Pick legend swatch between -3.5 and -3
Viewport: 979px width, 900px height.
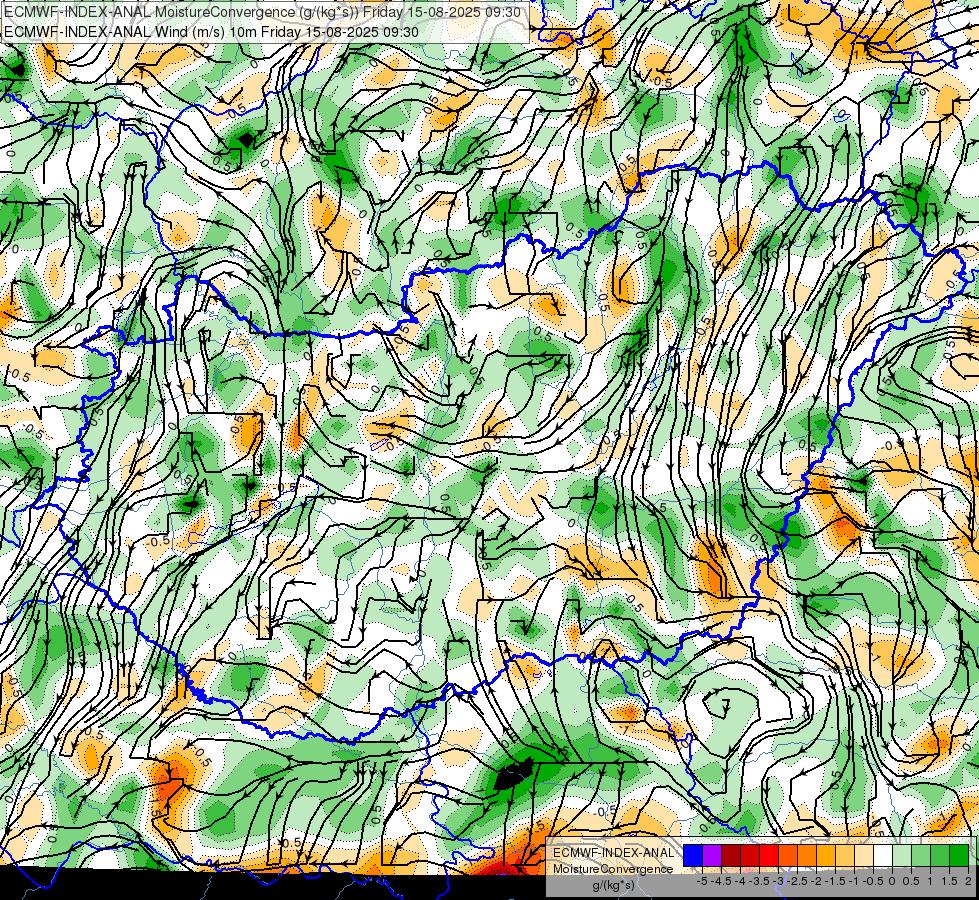click(x=769, y=856)
